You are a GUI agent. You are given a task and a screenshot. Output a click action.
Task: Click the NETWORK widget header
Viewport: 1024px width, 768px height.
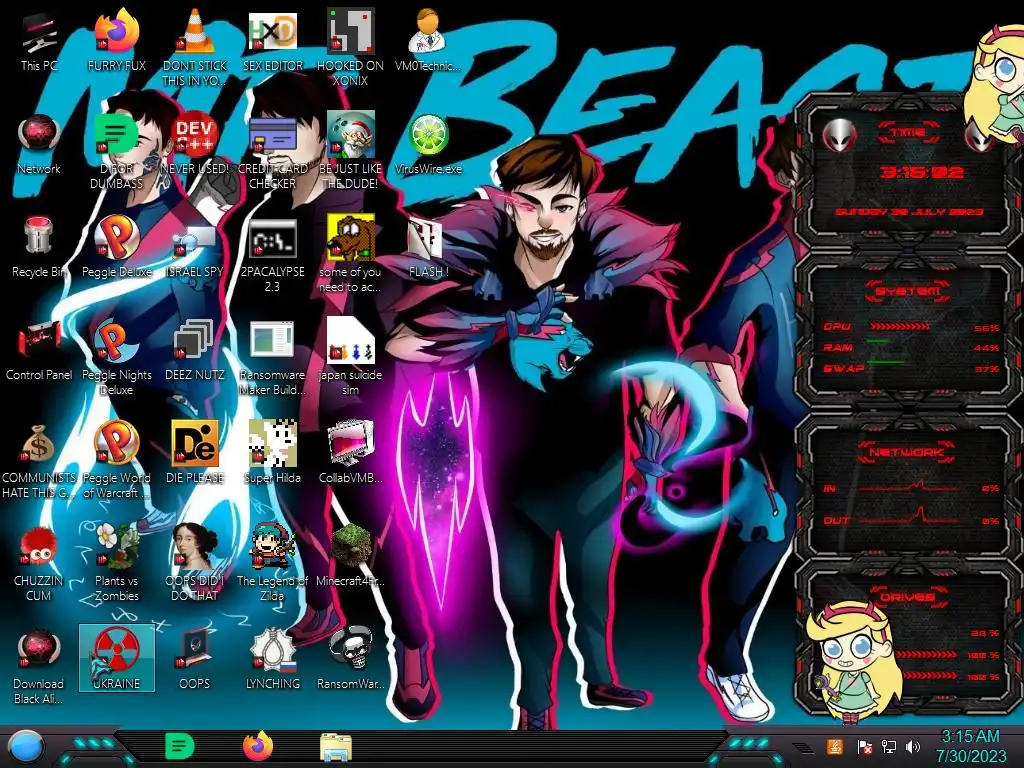click(x=907, y=452)
